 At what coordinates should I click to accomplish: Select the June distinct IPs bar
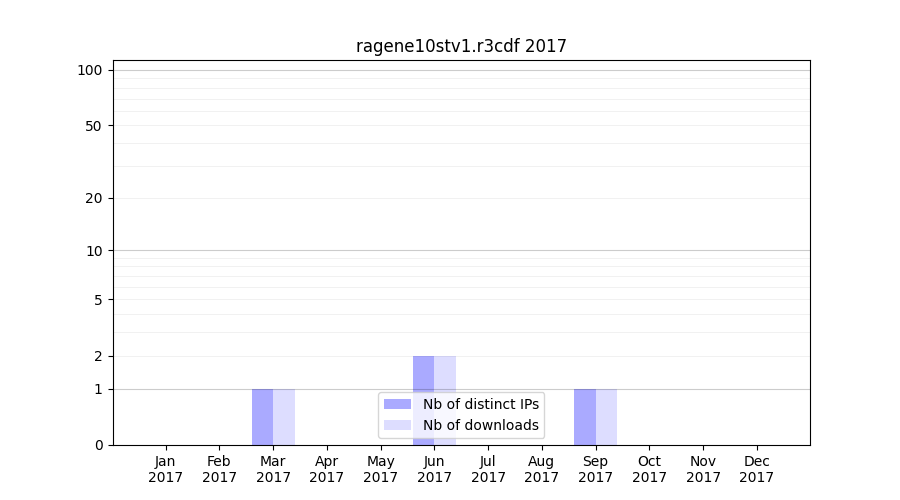(x=423, y=375)
